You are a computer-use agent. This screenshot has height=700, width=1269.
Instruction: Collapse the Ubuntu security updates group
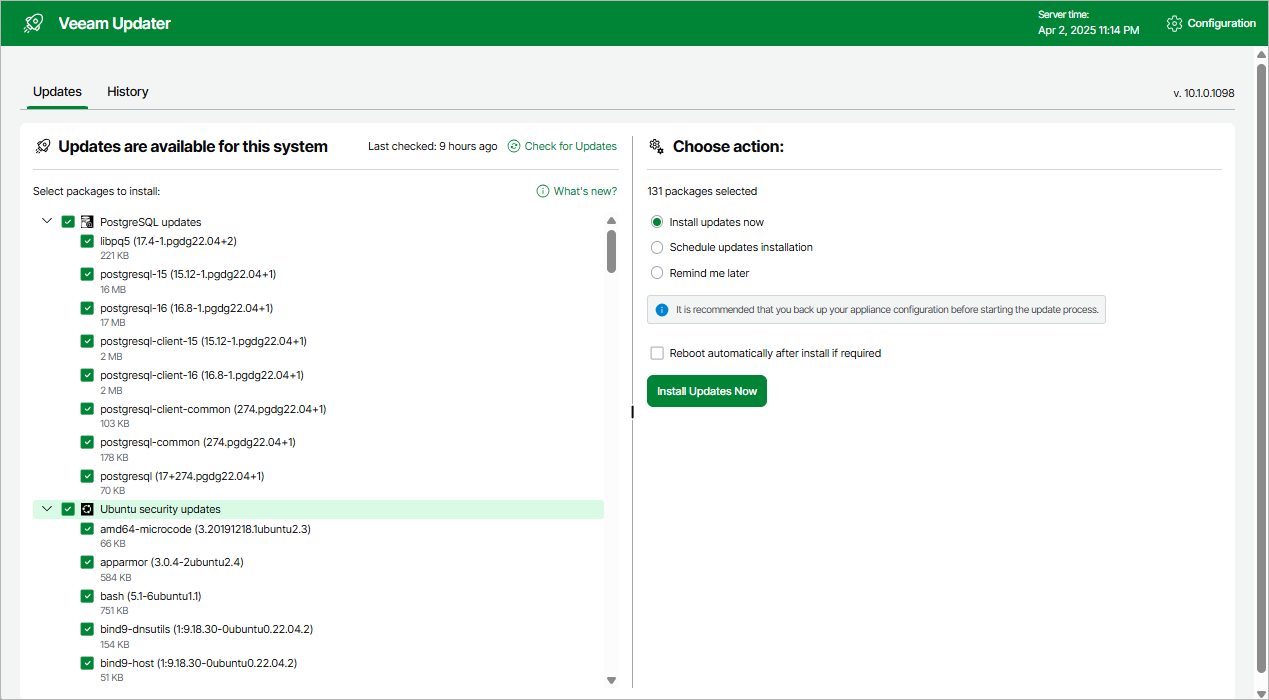(47, 509)
